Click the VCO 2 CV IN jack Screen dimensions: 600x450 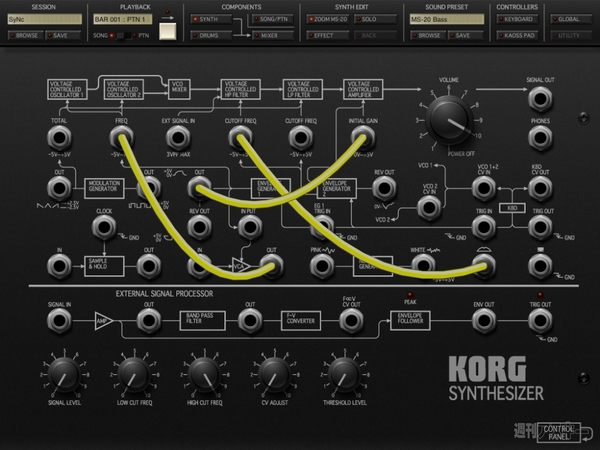[x=429, y=208]
